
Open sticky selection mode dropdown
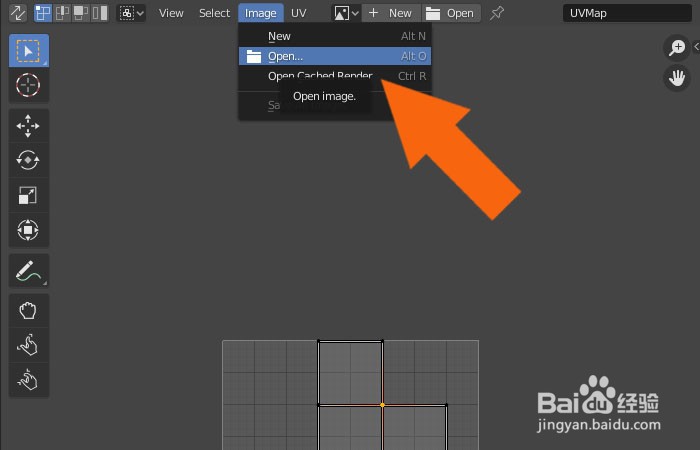[131, 13]
